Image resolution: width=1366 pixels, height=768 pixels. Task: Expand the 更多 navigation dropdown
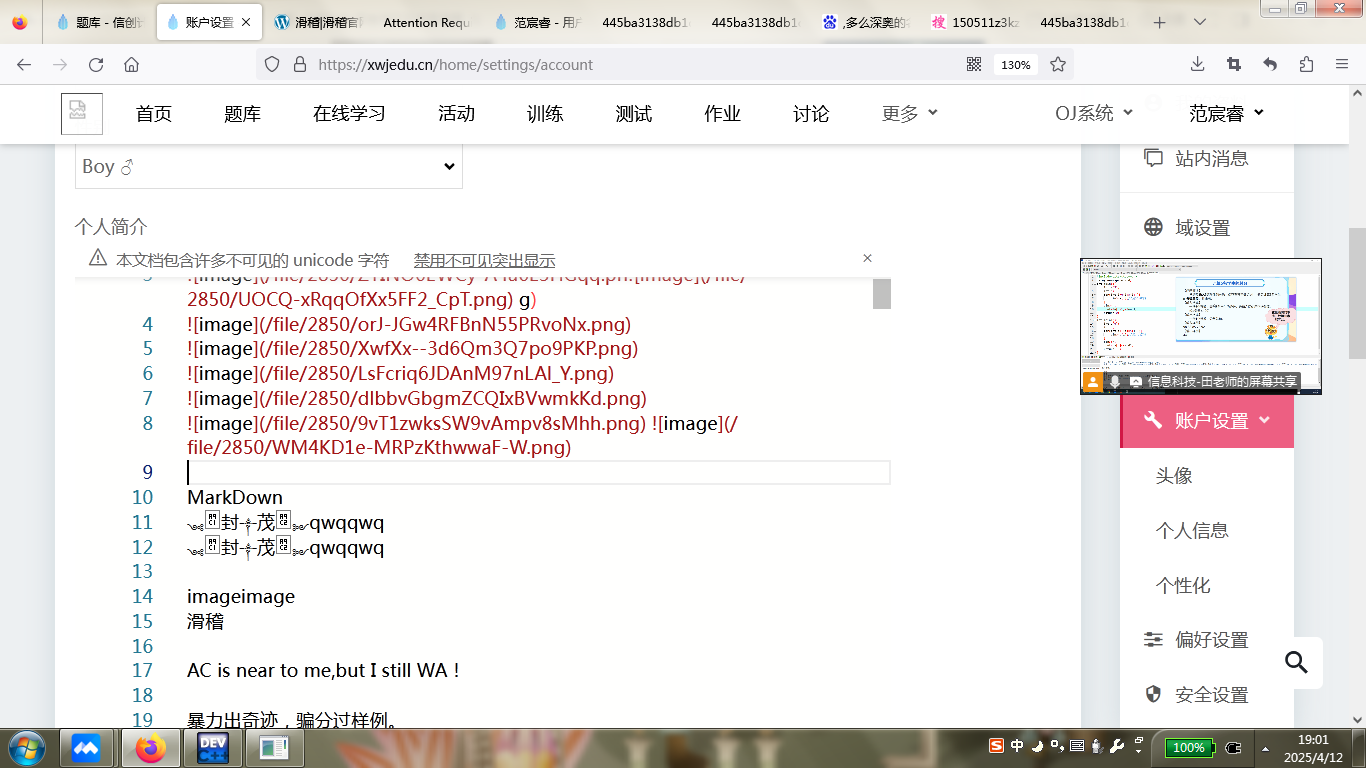[909, 114]
